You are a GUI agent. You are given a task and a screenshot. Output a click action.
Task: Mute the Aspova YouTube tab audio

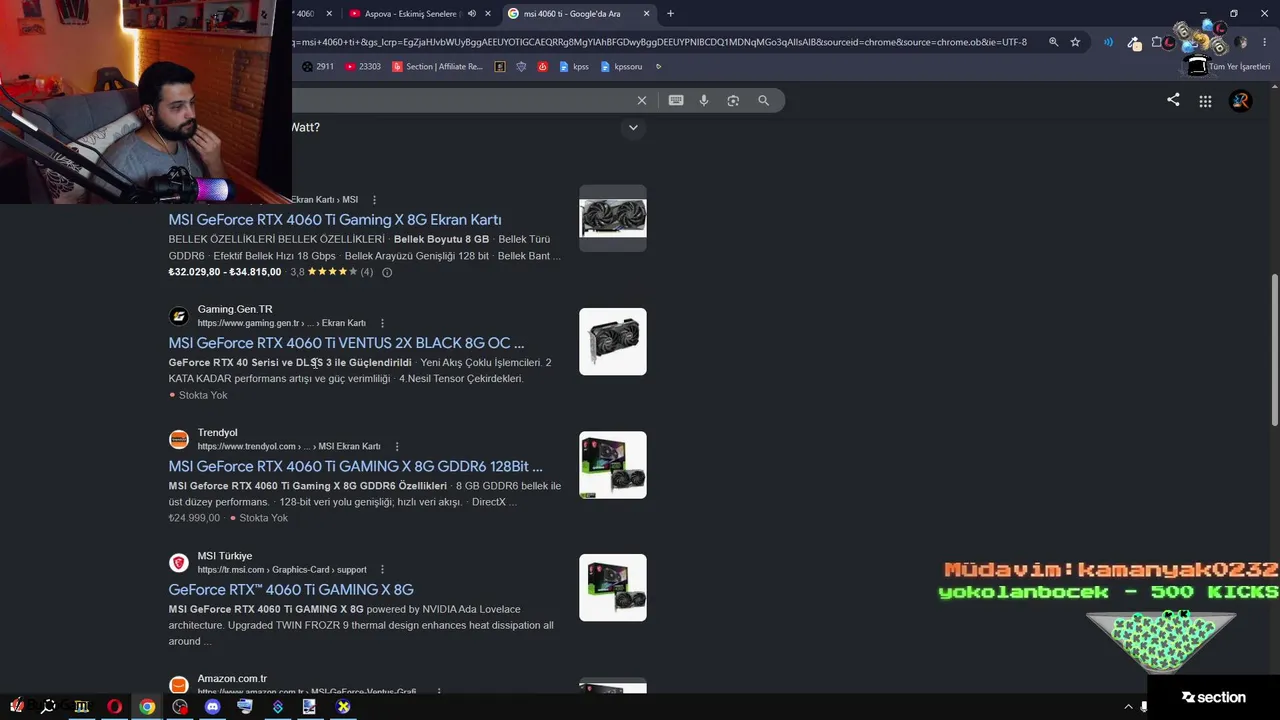click(x=472, y=14)
